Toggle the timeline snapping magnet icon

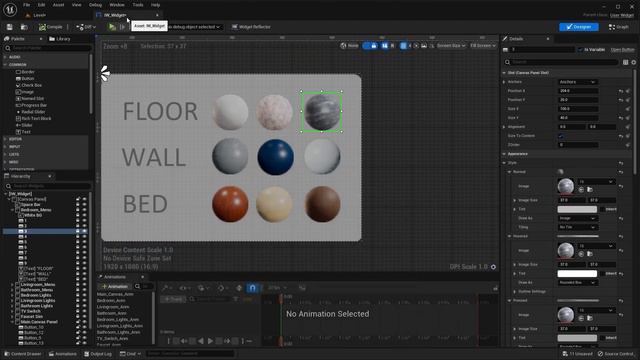click(252, 288)
